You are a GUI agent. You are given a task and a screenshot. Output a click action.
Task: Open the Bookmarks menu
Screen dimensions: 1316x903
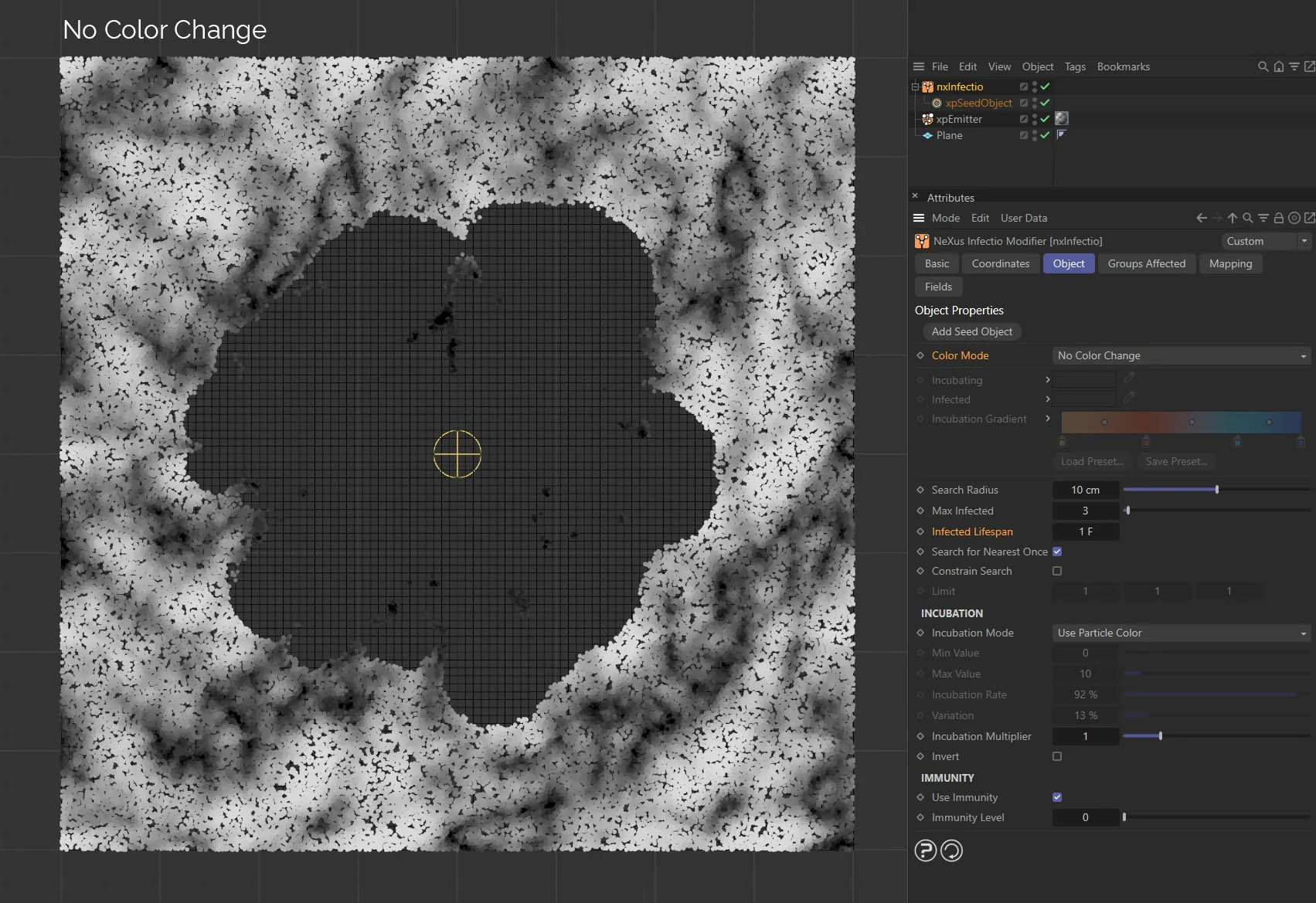(1123, 66)
